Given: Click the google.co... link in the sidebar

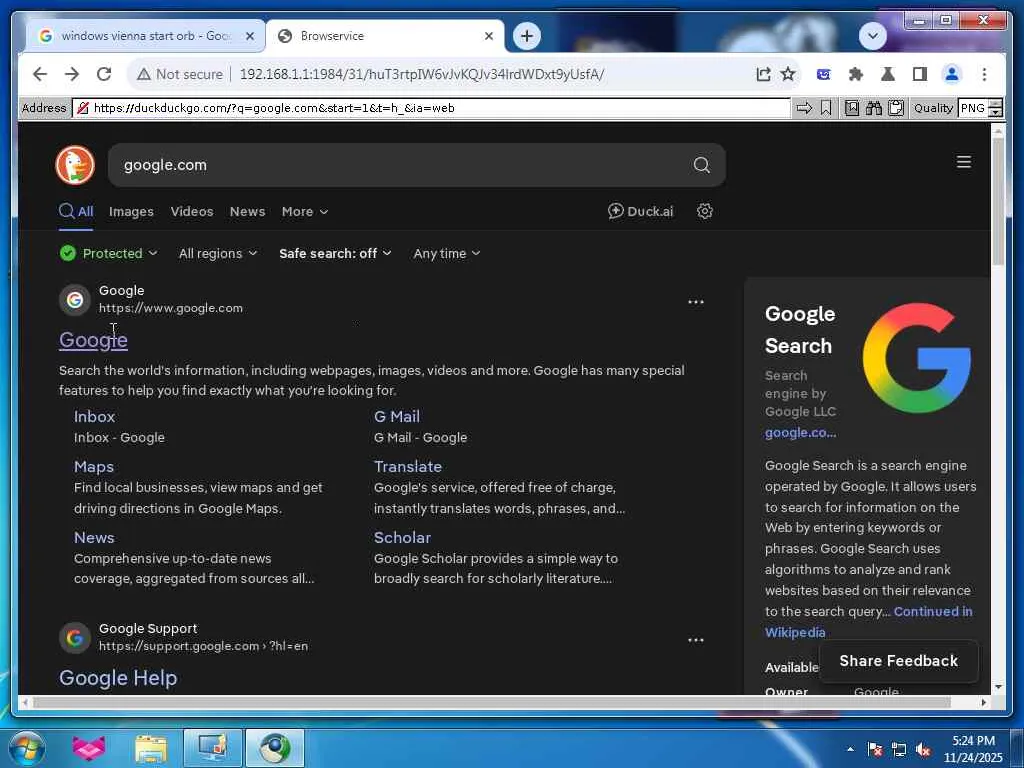Looking at the screenshot, I should [801, 432].
